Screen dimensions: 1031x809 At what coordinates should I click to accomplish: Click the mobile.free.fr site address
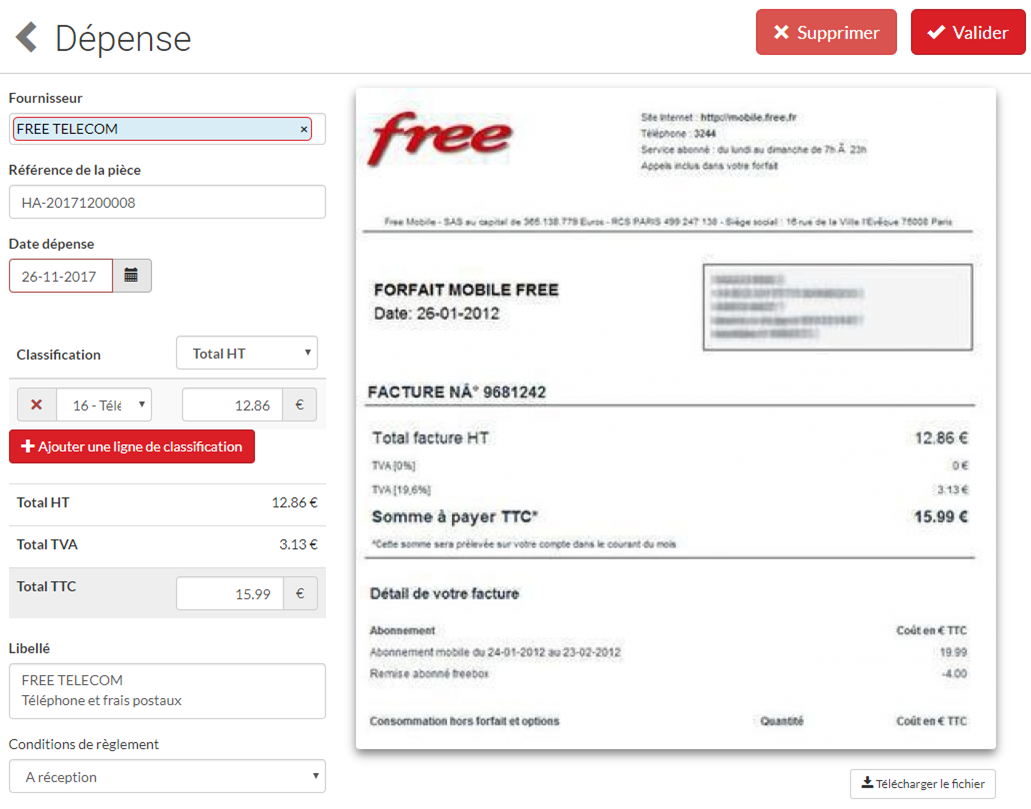[748, 118]
